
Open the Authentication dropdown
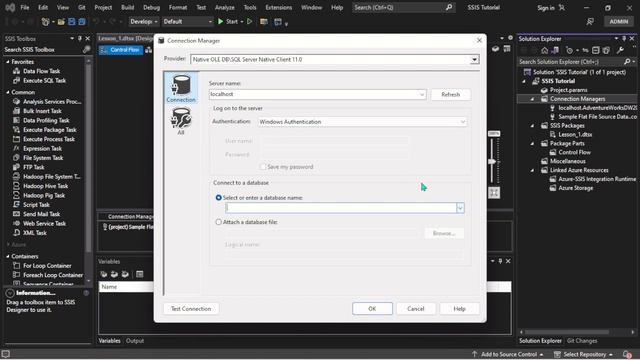tap(462, 122)
